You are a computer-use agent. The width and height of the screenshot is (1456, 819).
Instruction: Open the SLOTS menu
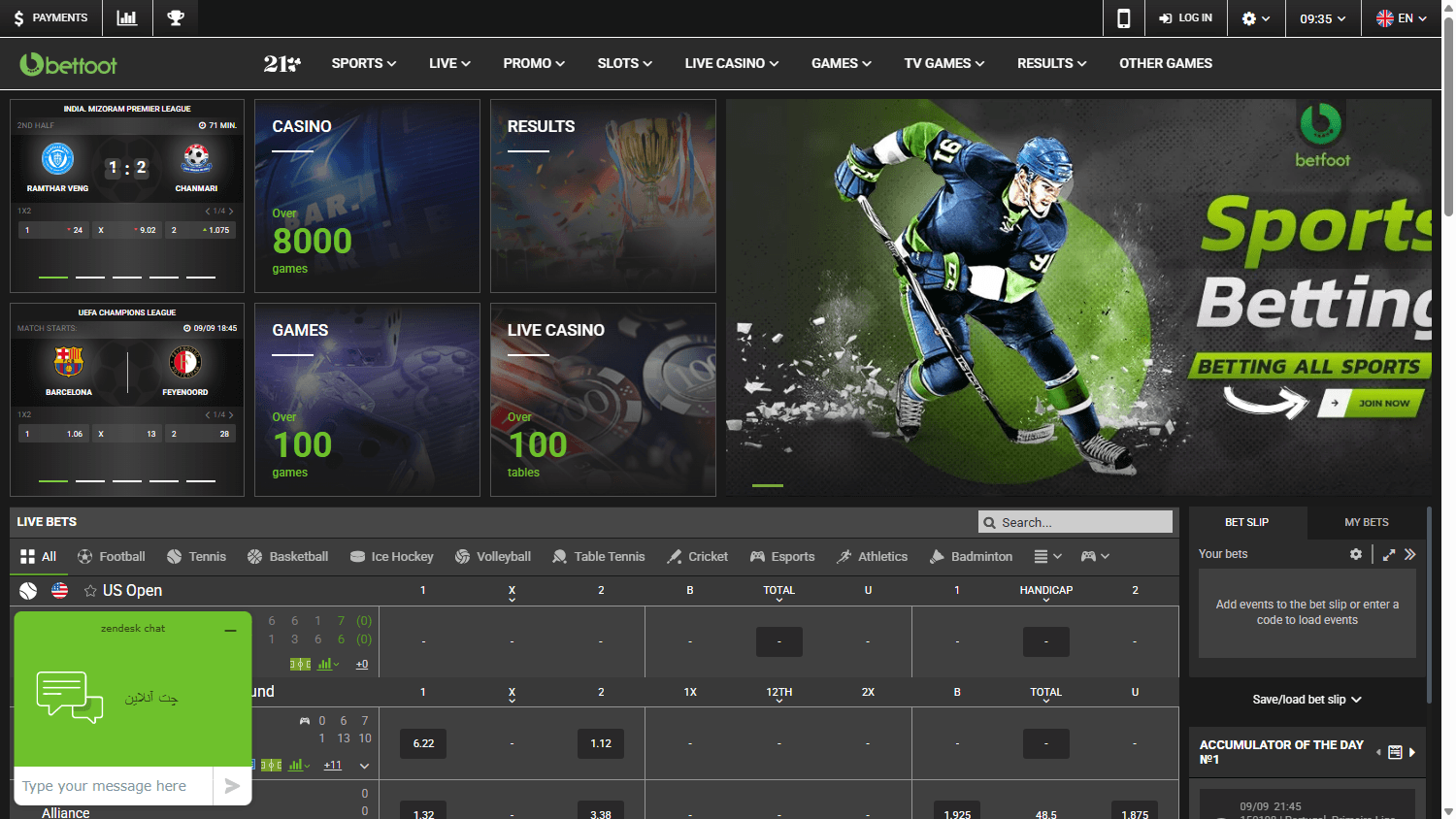pyautogui.click(x=625, y=63)
